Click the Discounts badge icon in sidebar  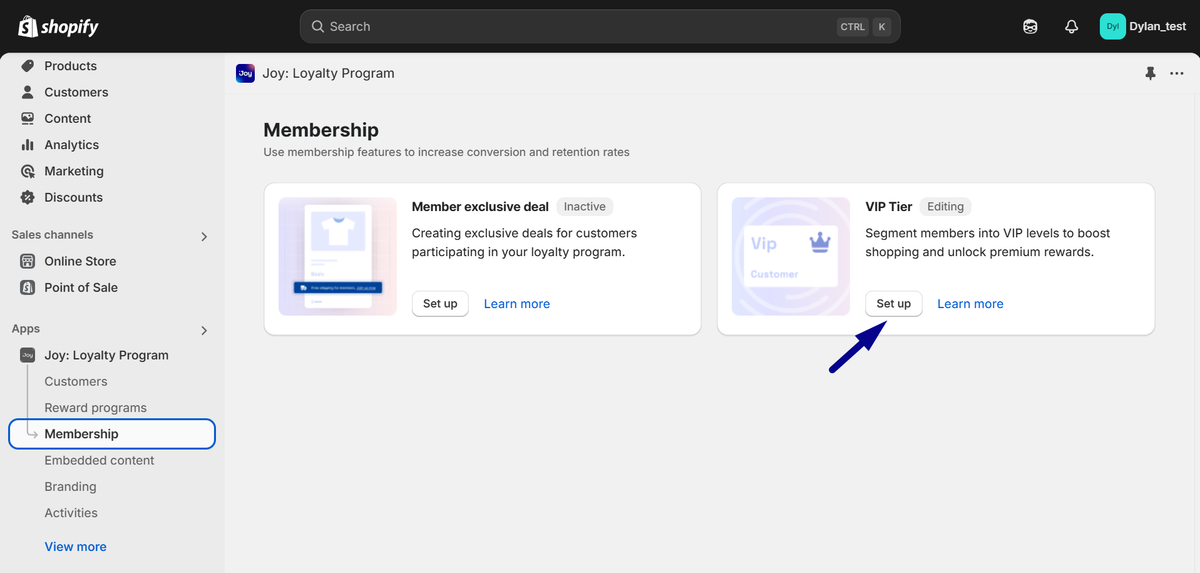pyautogui.click(x=28, y=197)
